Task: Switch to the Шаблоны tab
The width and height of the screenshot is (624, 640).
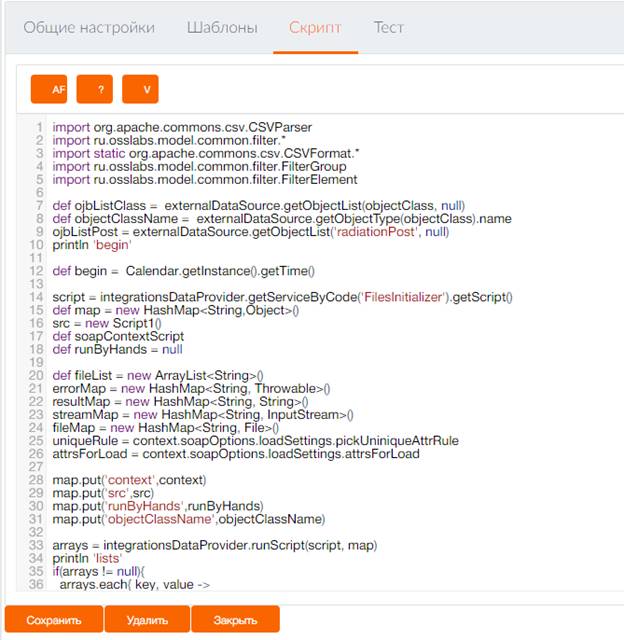Action: [x=222, y=28]
